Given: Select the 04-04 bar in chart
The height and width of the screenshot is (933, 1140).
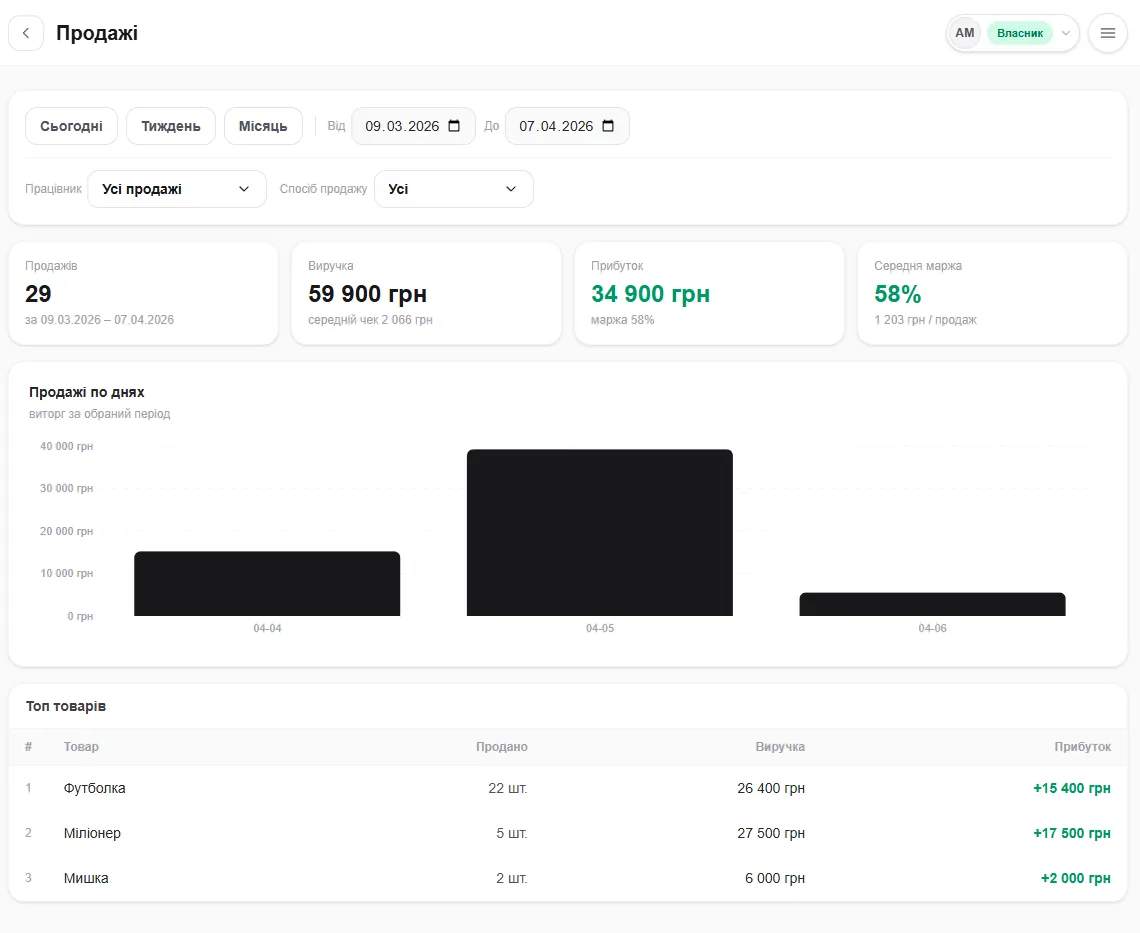Looking at the screenshot, I should tap(267, 583).
